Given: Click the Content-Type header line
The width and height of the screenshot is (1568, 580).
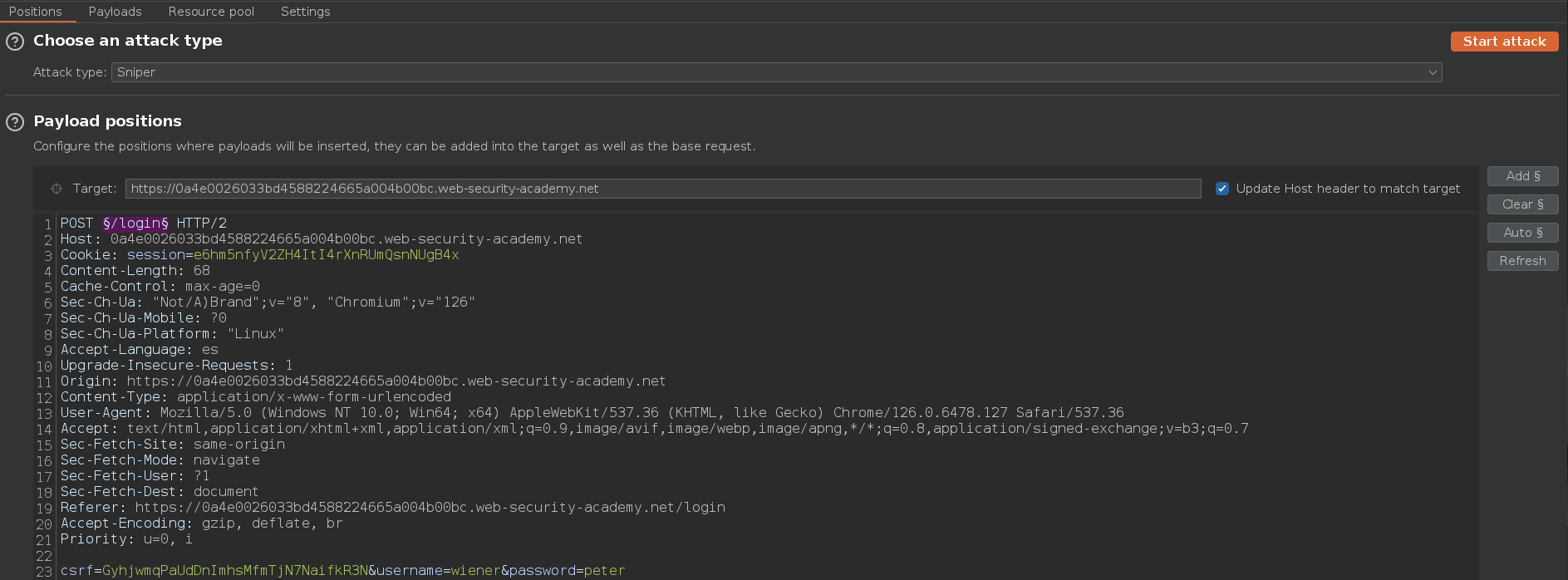Looking at the screenshot, I should click(256, 397).
